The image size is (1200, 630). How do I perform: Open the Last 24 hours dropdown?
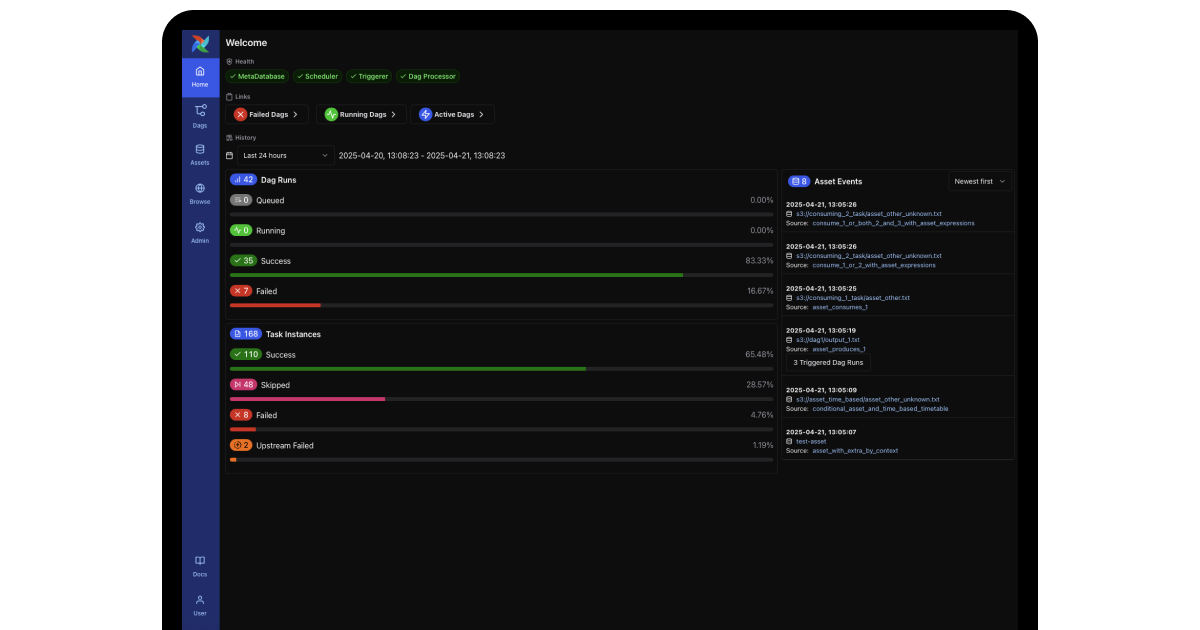click(285, 155)
